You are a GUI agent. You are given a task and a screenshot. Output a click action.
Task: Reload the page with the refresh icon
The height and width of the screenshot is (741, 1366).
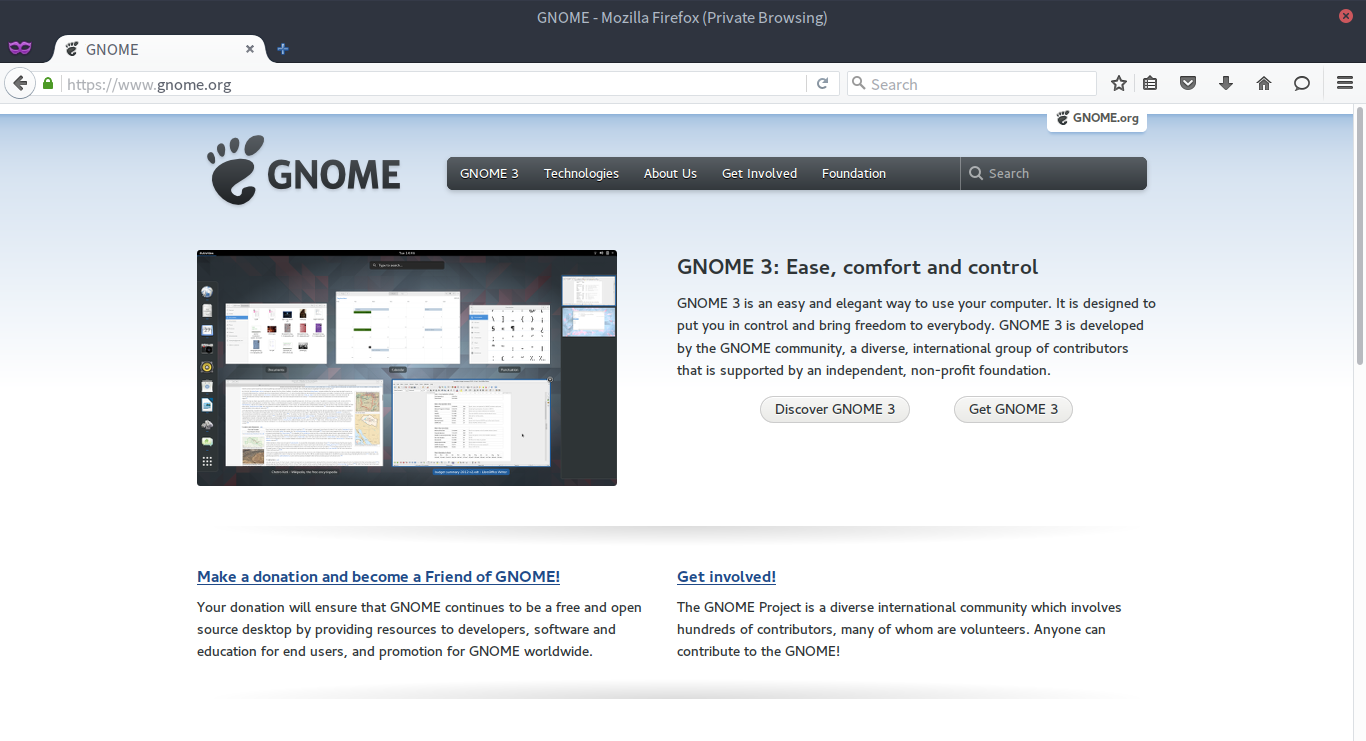pyautogui.click(x=822, y=84)
